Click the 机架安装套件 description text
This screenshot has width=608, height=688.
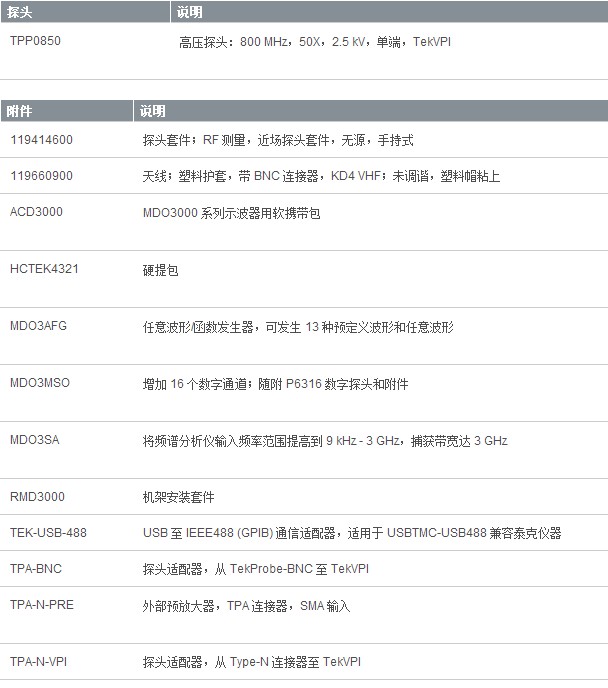coord(178,497)
